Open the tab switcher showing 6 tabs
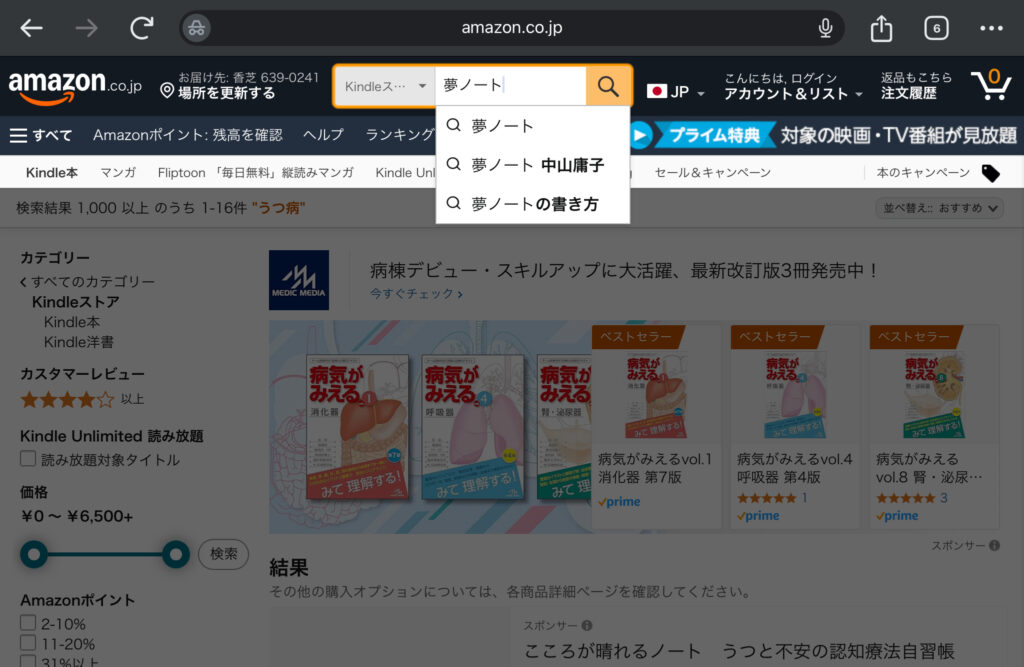This screenshot has height=667, width=1024. (936, 28)
